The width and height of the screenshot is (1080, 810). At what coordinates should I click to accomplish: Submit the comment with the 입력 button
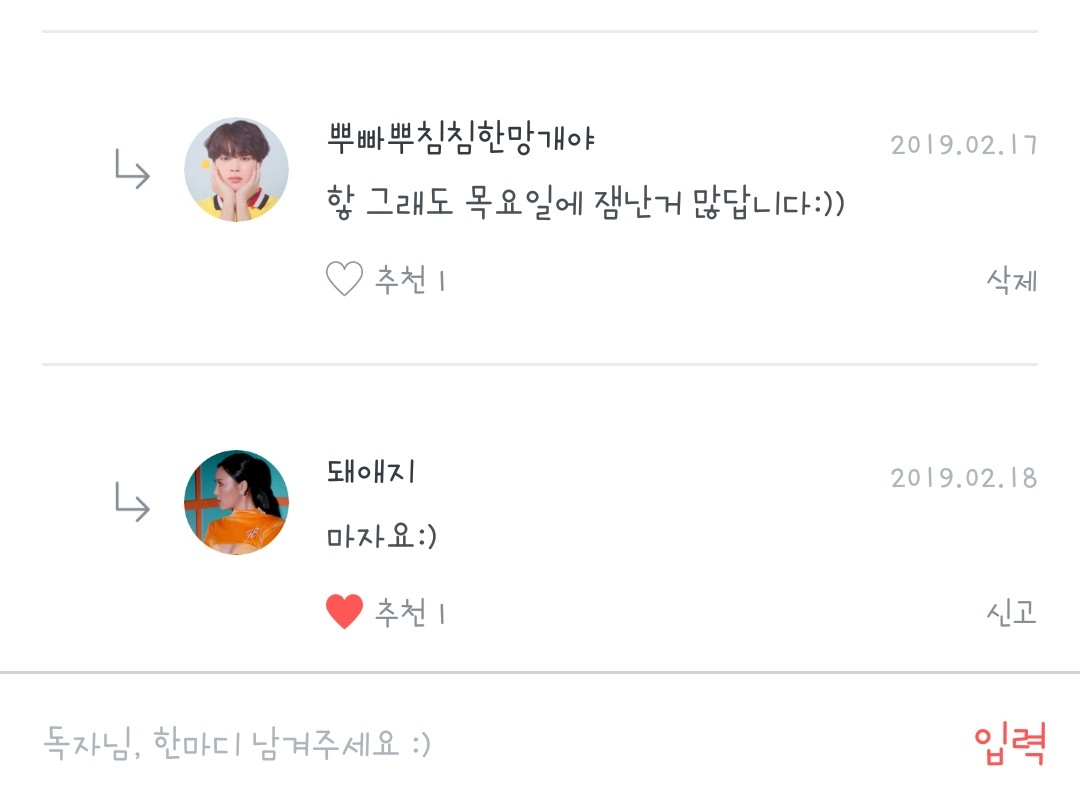pyautogui.click(x=1010, y=744)
